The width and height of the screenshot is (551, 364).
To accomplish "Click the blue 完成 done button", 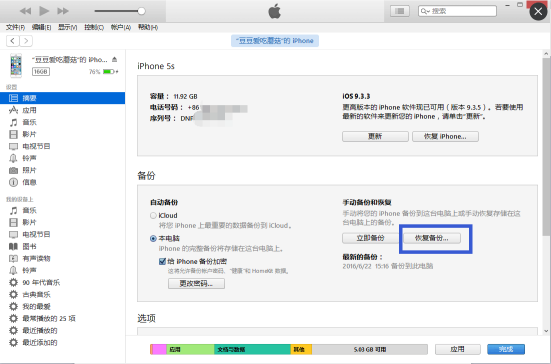I will click(x=506, y=349).
